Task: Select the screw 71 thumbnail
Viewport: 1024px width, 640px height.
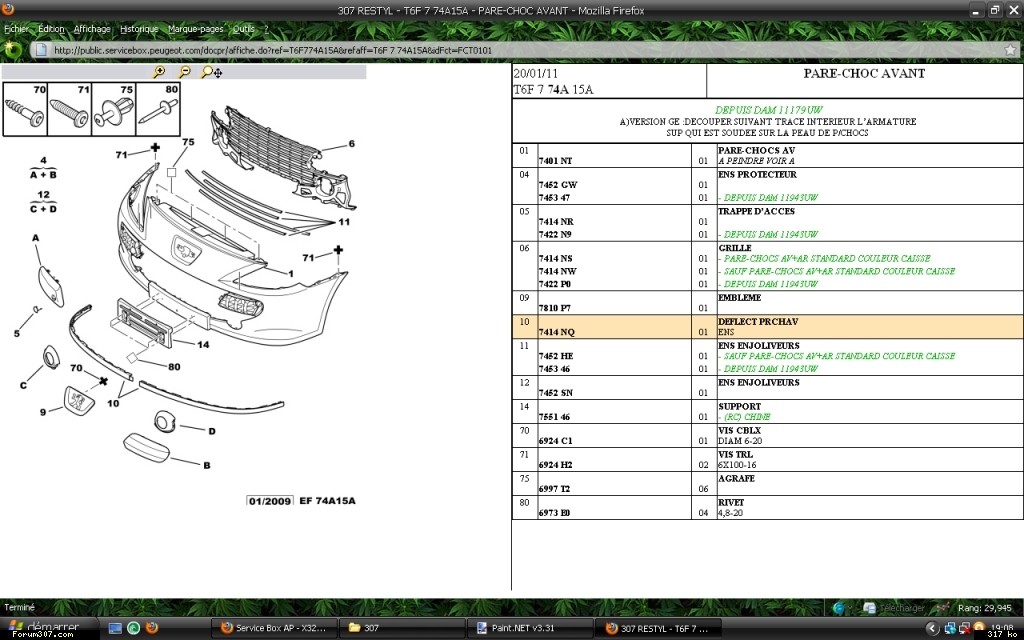Action: click(x=69, y=109)
